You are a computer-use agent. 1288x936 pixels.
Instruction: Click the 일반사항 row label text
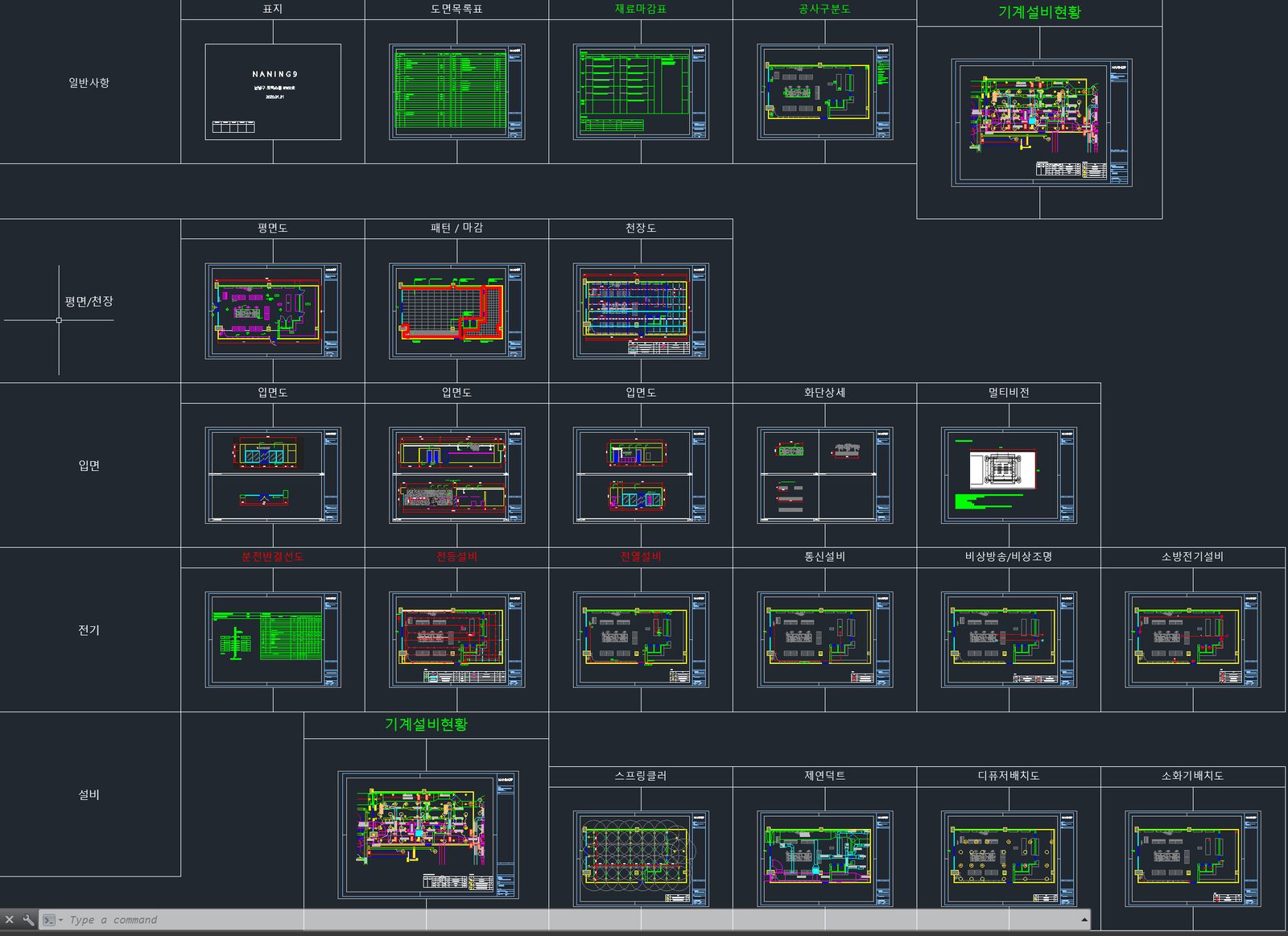89,82
